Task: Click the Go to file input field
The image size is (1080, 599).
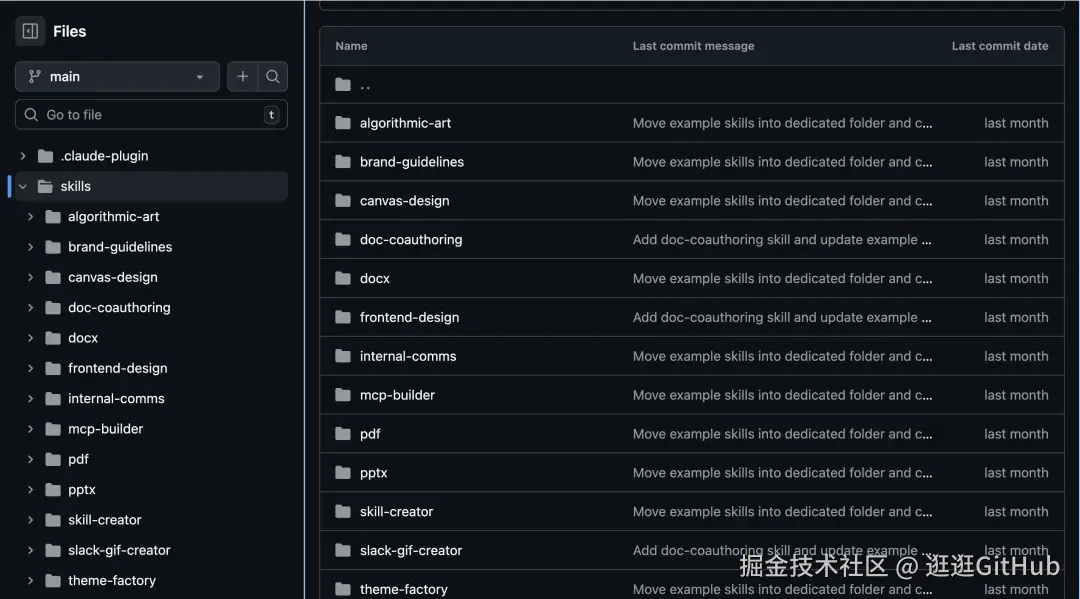Action: tap(150, 114)
